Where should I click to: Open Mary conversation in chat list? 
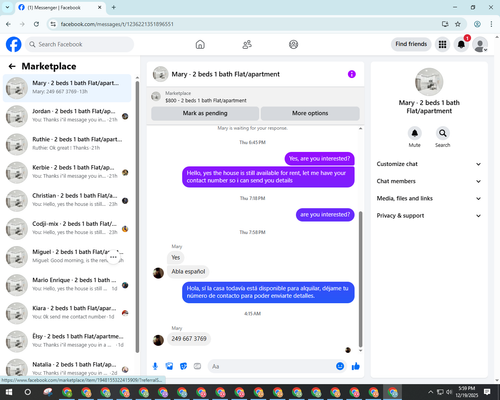click(x=67, y=88)
